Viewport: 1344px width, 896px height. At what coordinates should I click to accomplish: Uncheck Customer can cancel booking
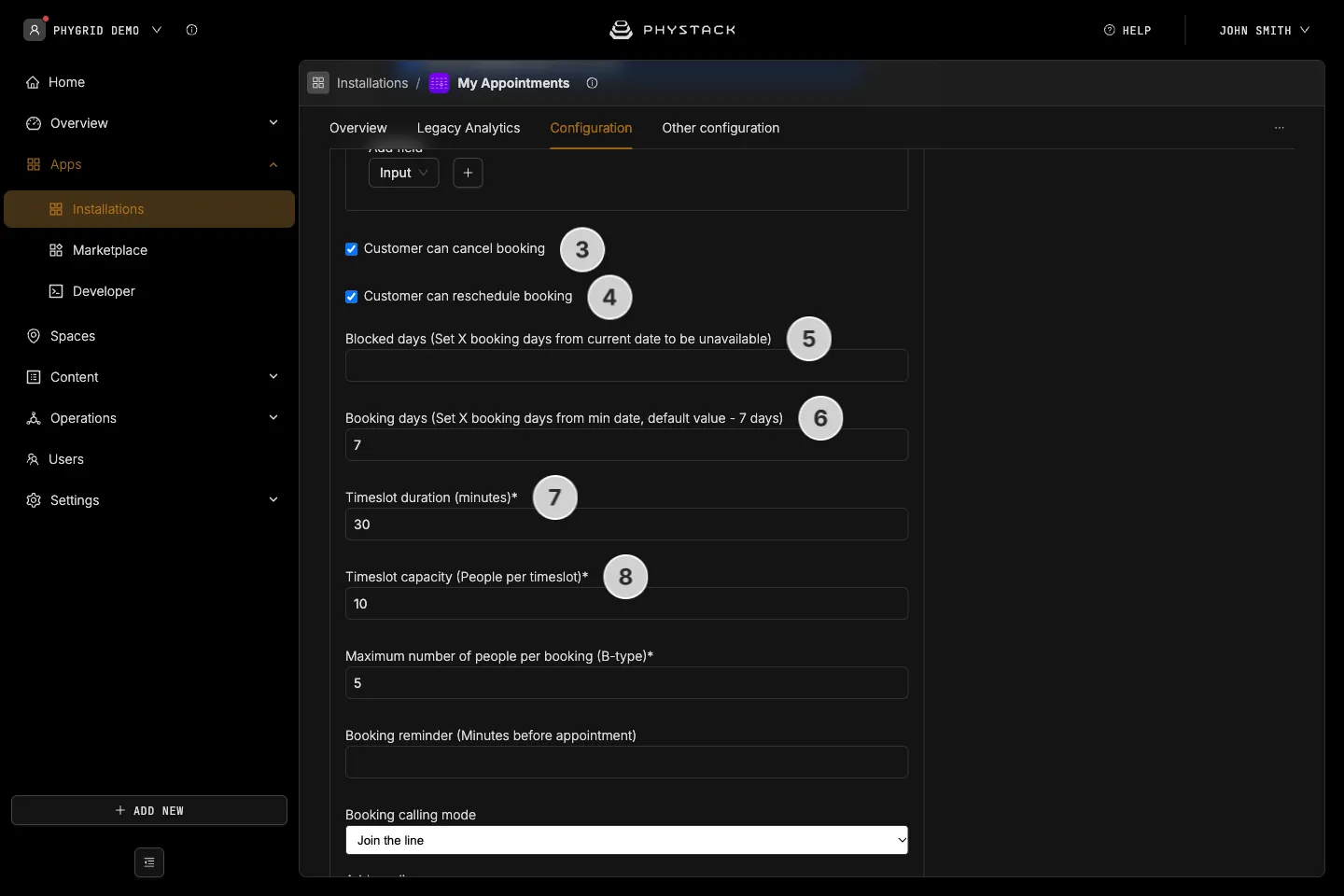352,249
